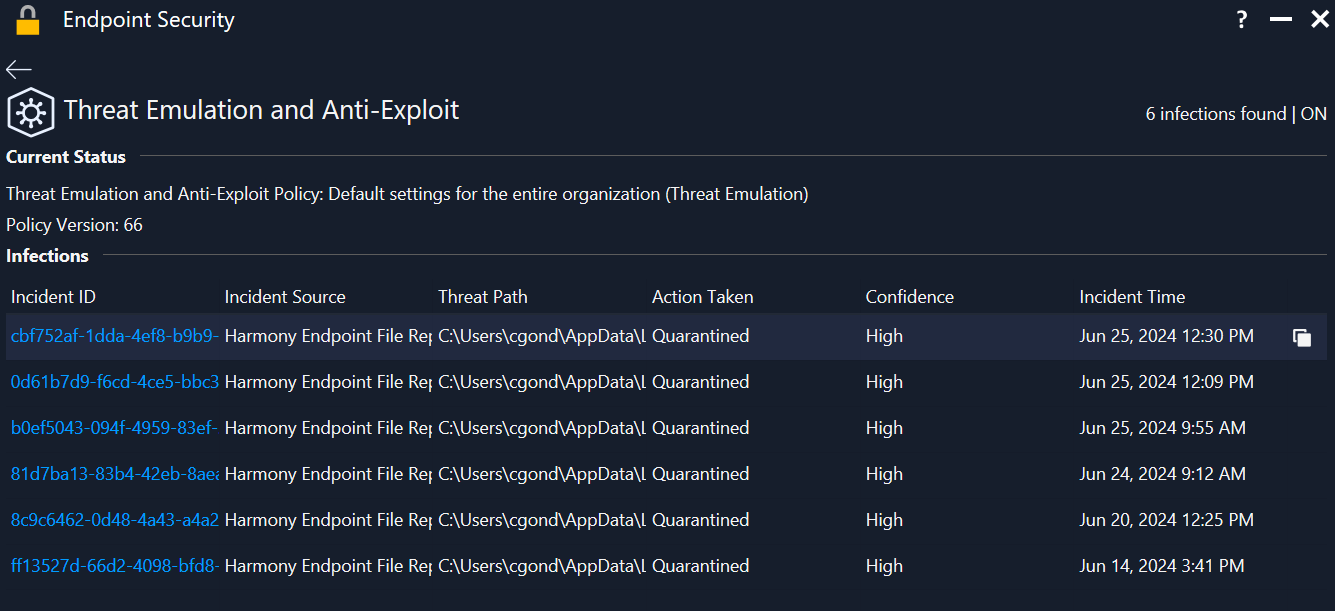Sort by the Action Taken column header
The width and height of the screenshot is (1335, 611).
point(703,297)
